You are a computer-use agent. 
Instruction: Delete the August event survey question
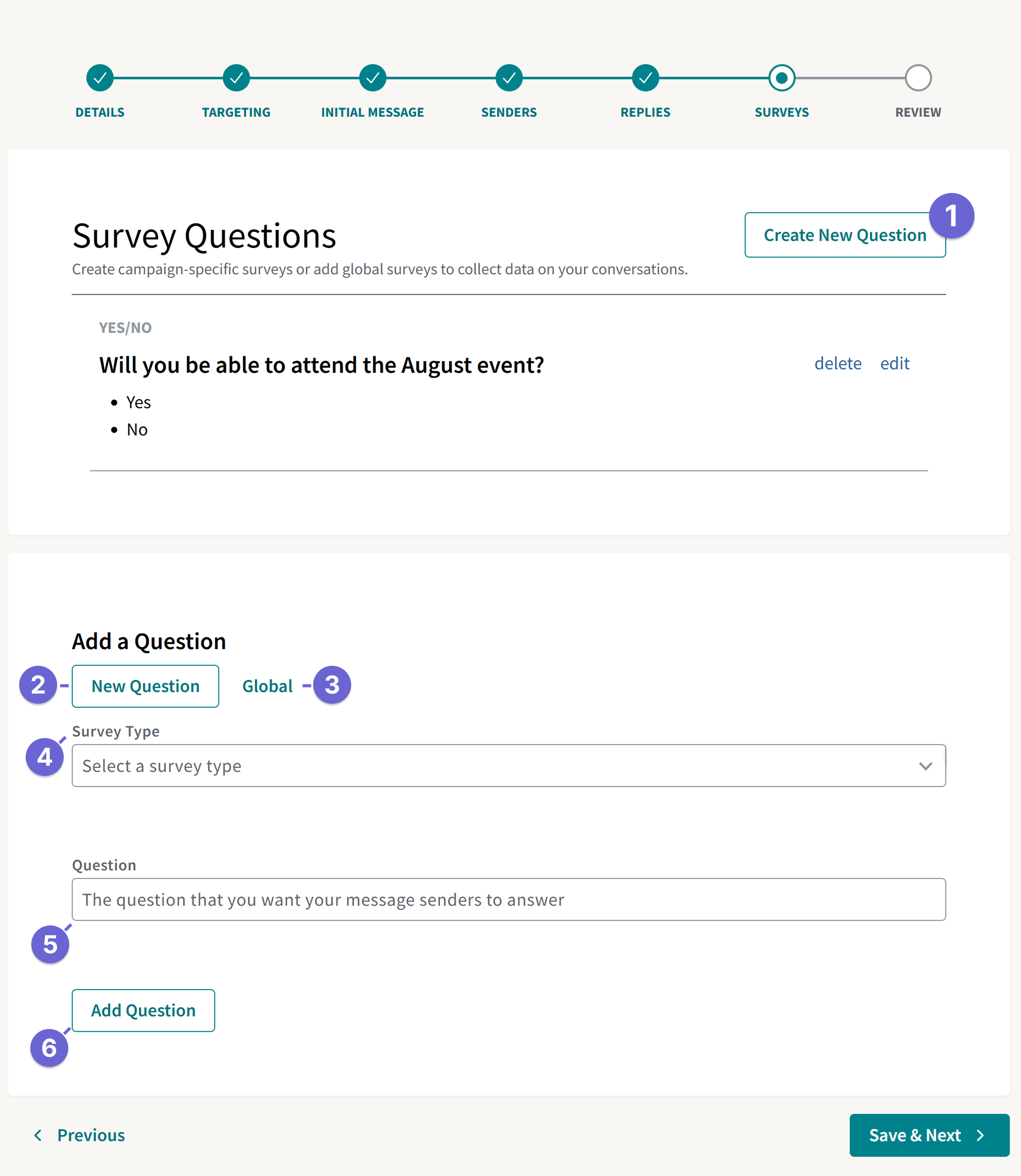click(838, 364)
